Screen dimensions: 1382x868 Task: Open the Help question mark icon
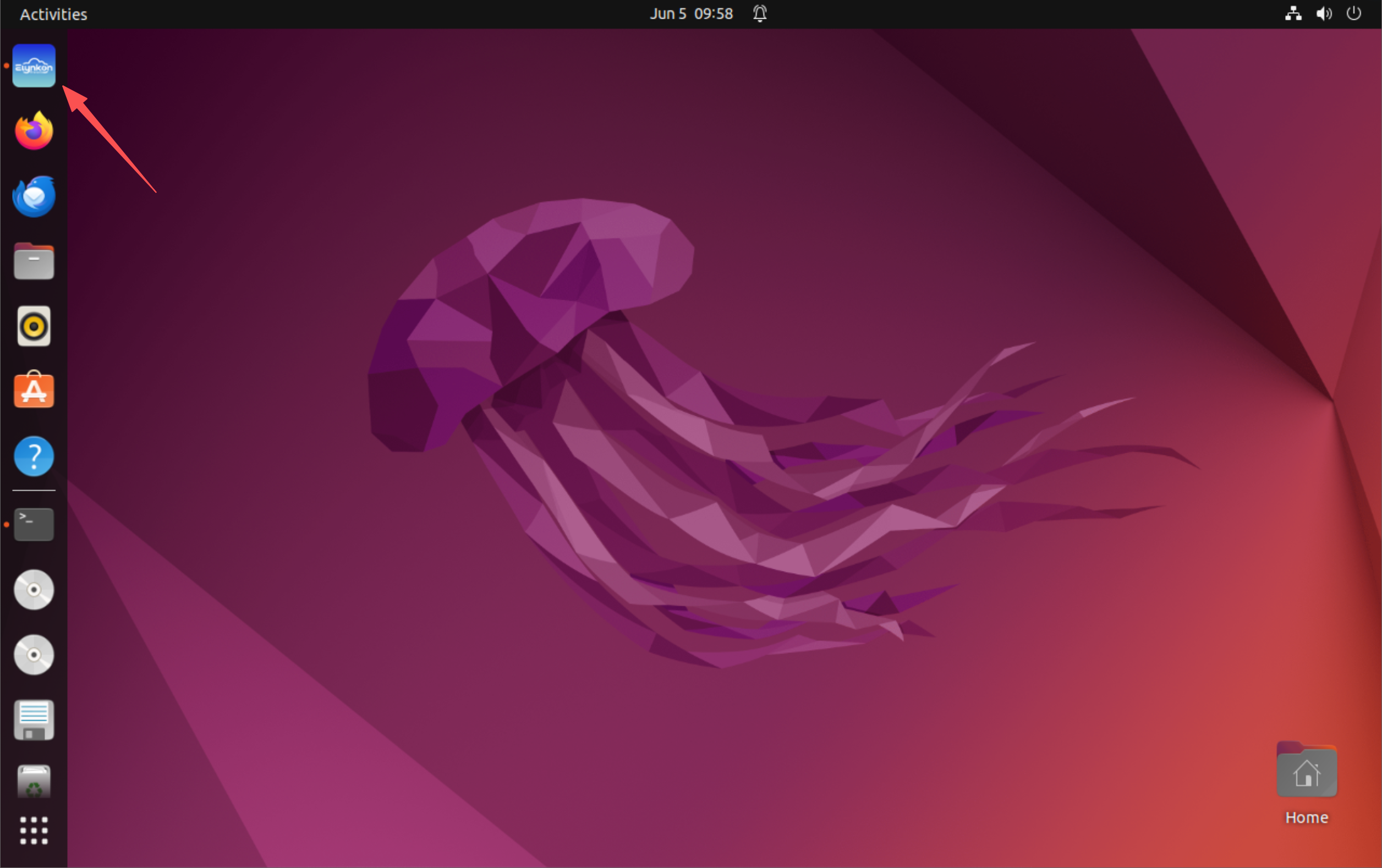pos(34,456)
